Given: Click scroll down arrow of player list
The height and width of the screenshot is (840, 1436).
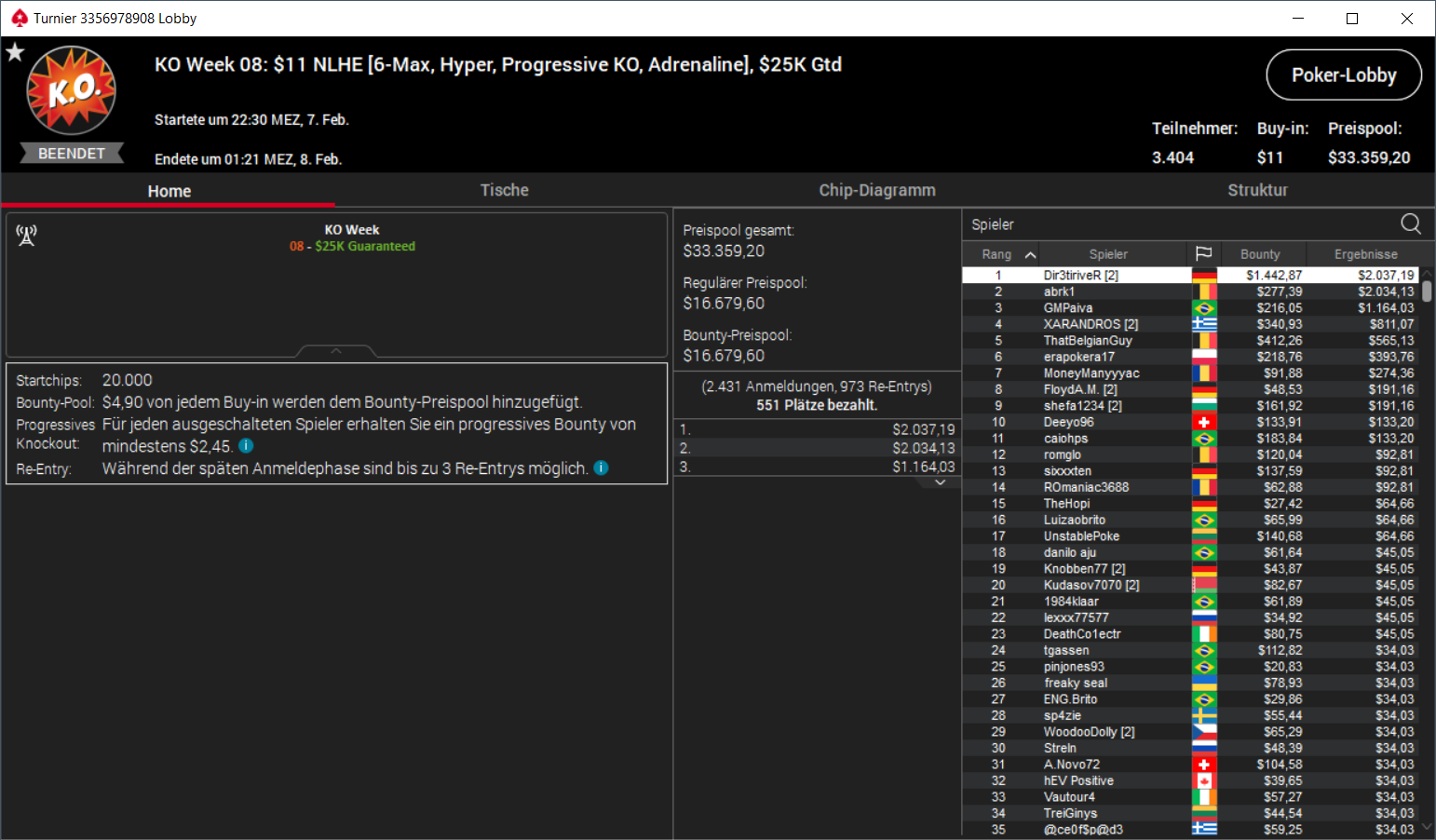Looking at the screenshot, I should (x=1427, y=827).
